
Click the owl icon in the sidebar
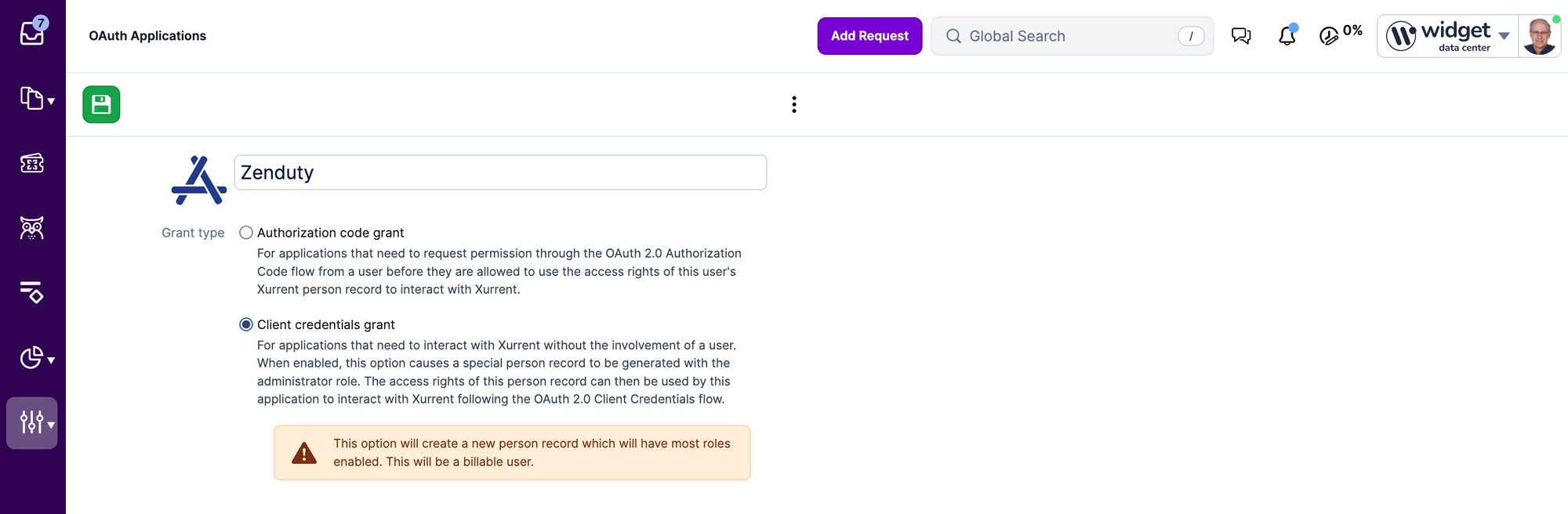pos(31,228)
